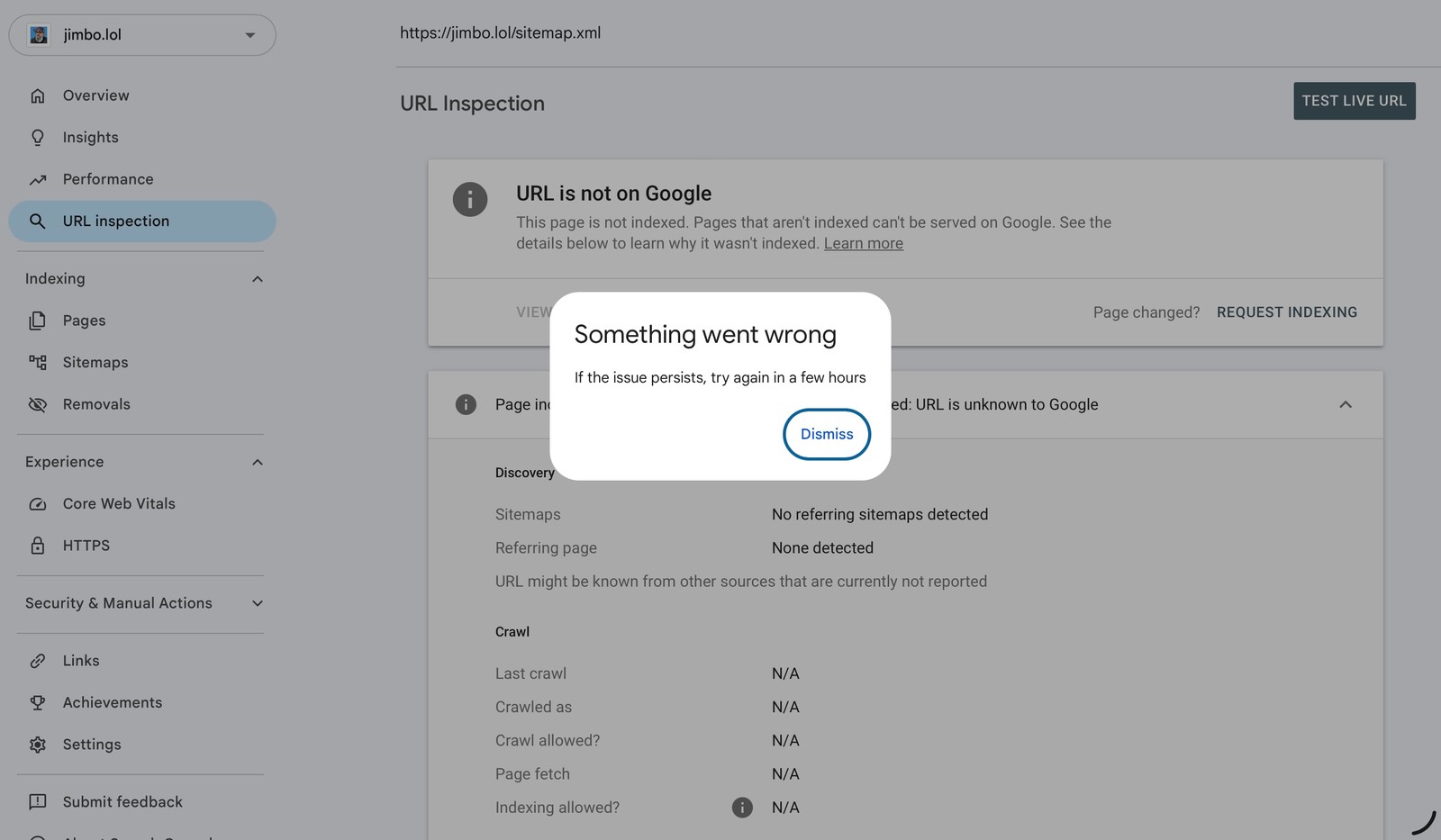View Achievements
This screenshot has width=1441, height=840.
(x=142, y=703)
